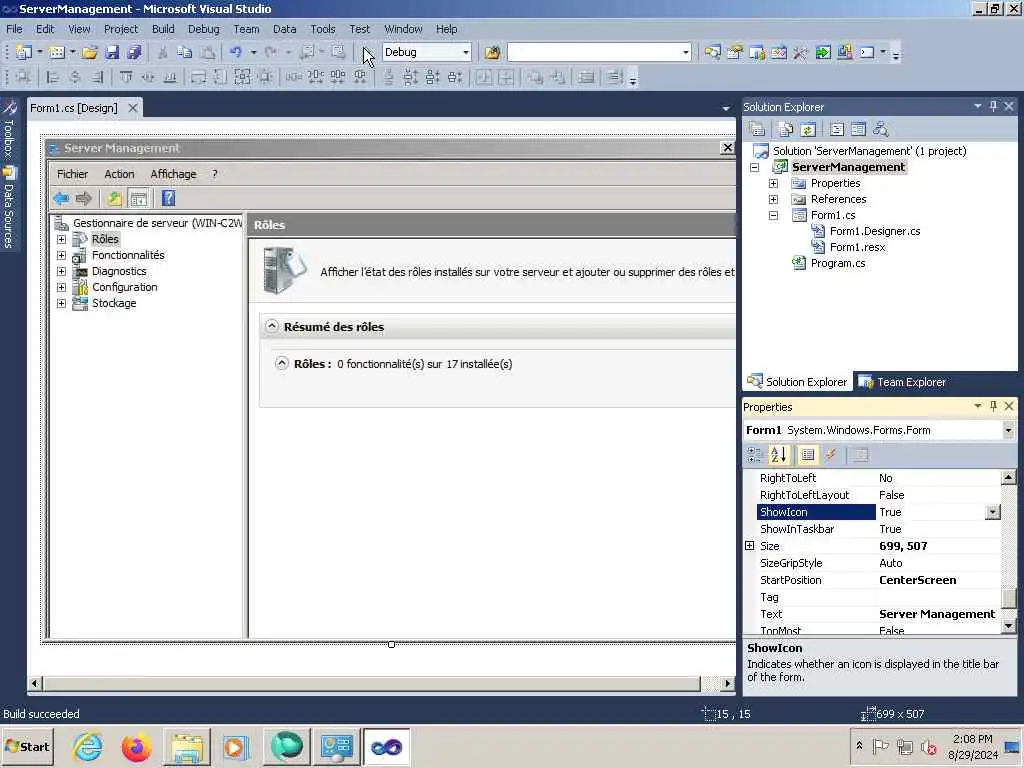This screenshot has width=1024, height=768.
Task: Click the Properties grid scroll up arrow
Action: pyautogui.click(x=1008, y=477)
